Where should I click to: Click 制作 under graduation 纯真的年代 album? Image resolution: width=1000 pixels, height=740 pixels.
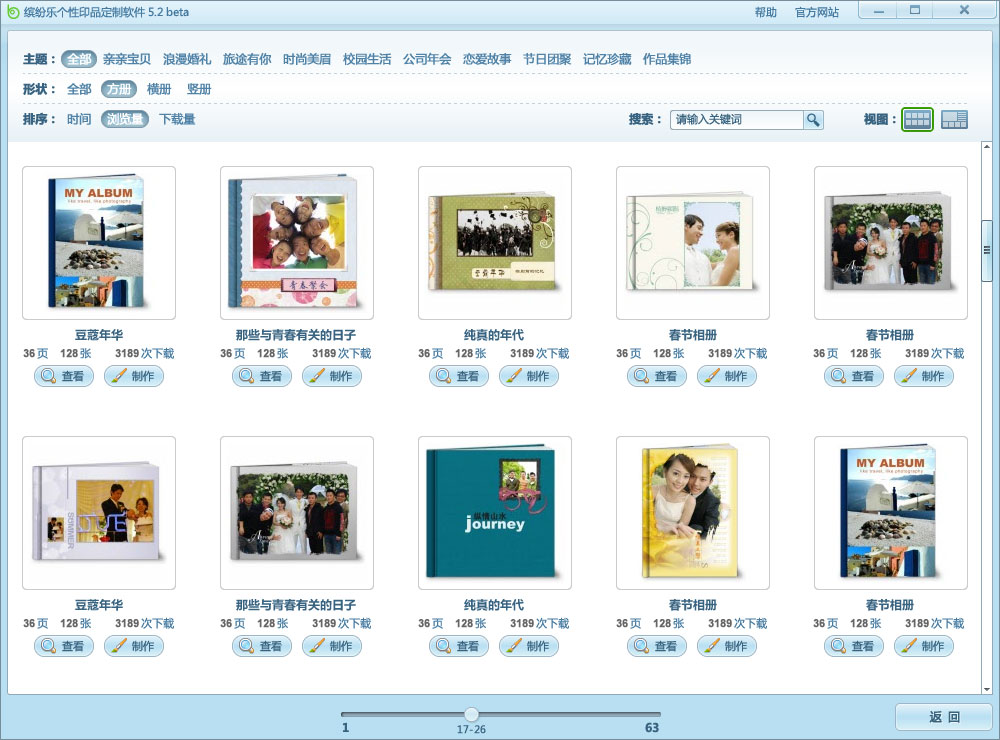click(529, 376)
